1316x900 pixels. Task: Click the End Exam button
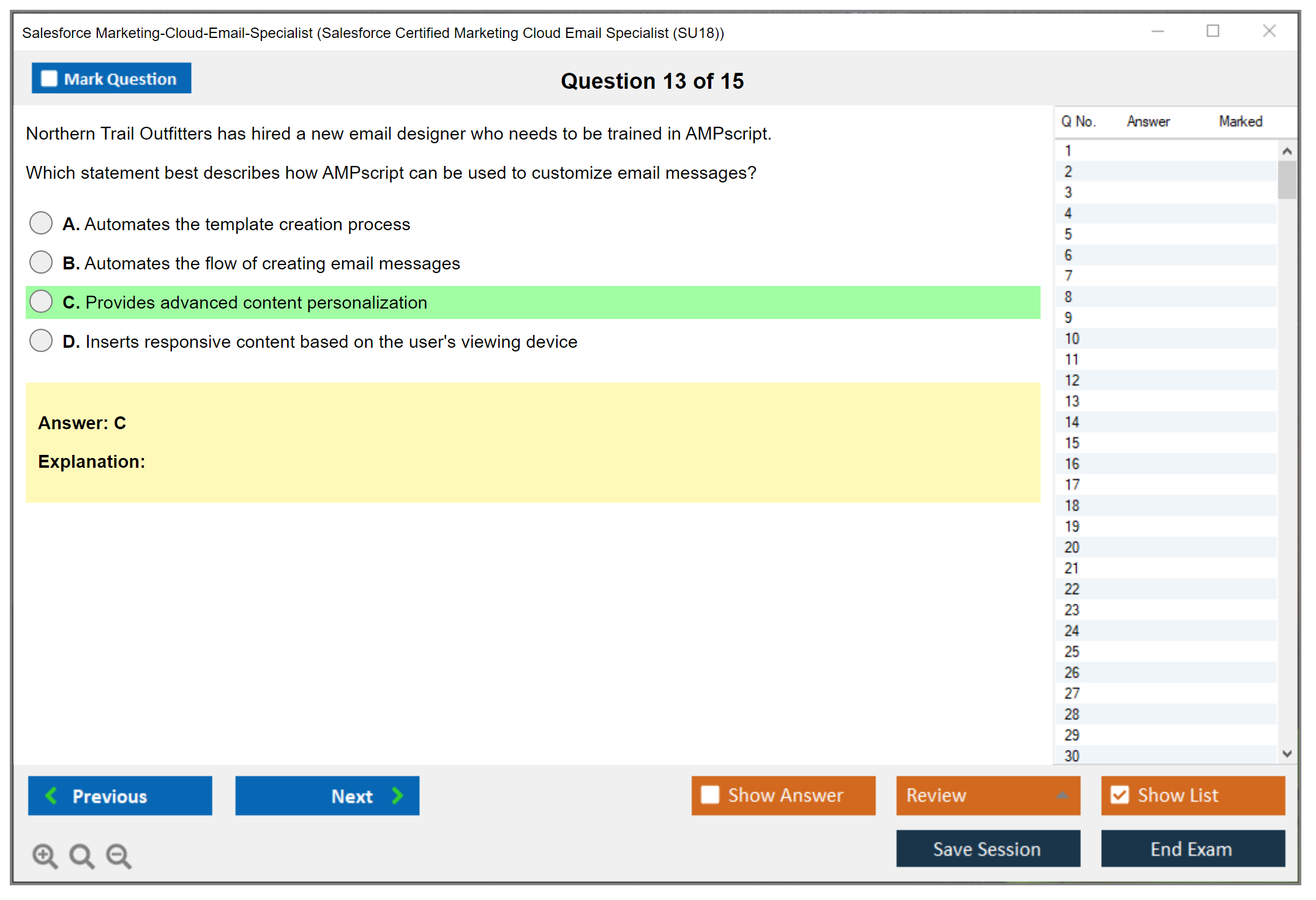point(1192,849)
